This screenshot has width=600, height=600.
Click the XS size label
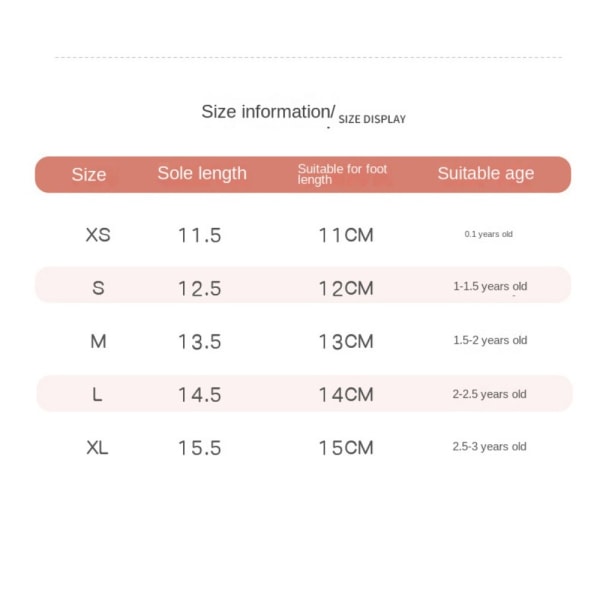click(98, 235)
